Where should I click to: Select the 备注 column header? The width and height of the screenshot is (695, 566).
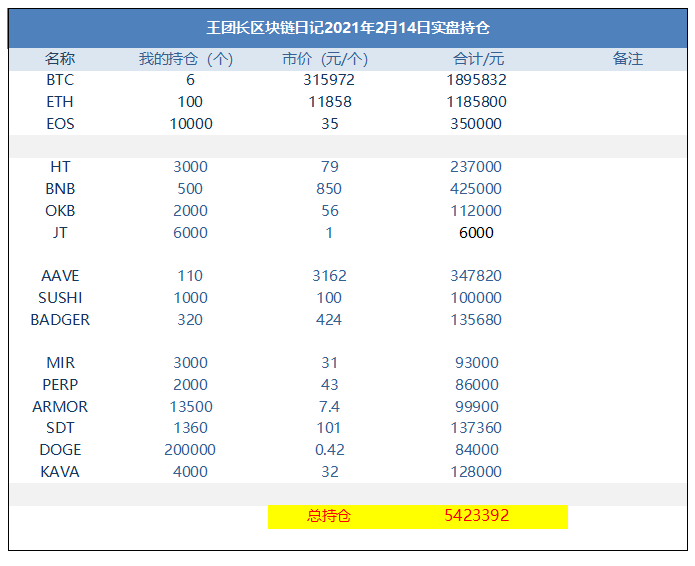pos(628,59)
